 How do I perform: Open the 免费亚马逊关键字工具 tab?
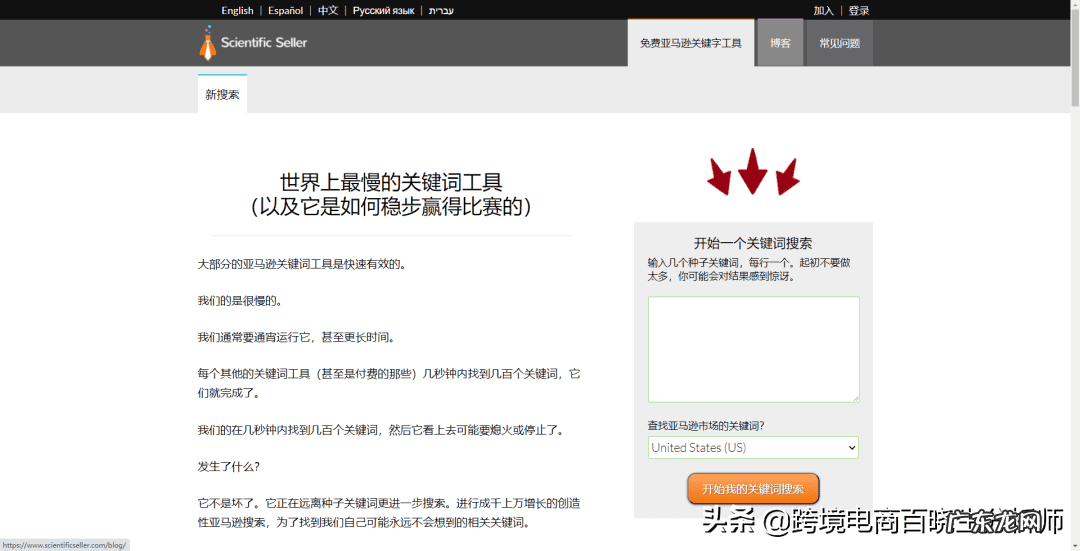[x=690, y=43]
